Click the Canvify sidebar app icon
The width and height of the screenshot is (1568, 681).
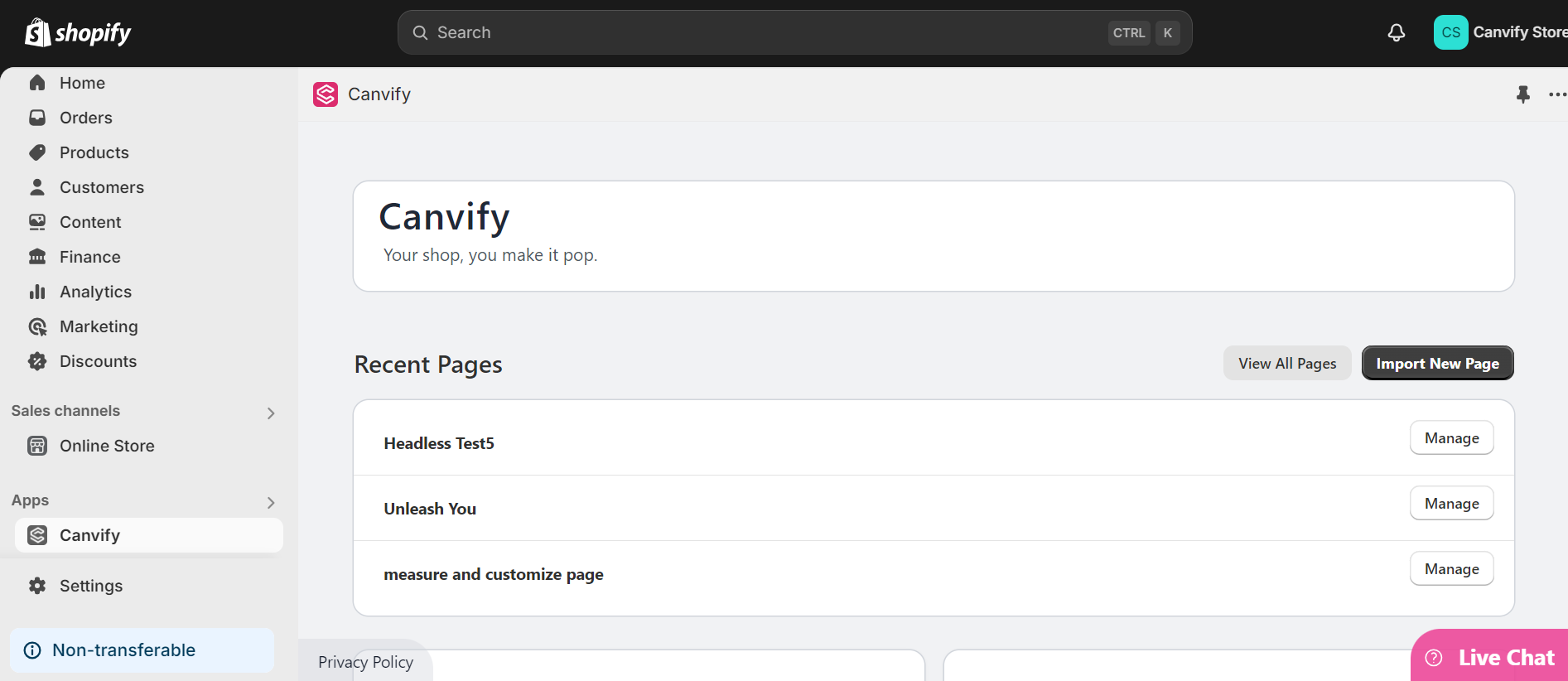tap(37, 535)
